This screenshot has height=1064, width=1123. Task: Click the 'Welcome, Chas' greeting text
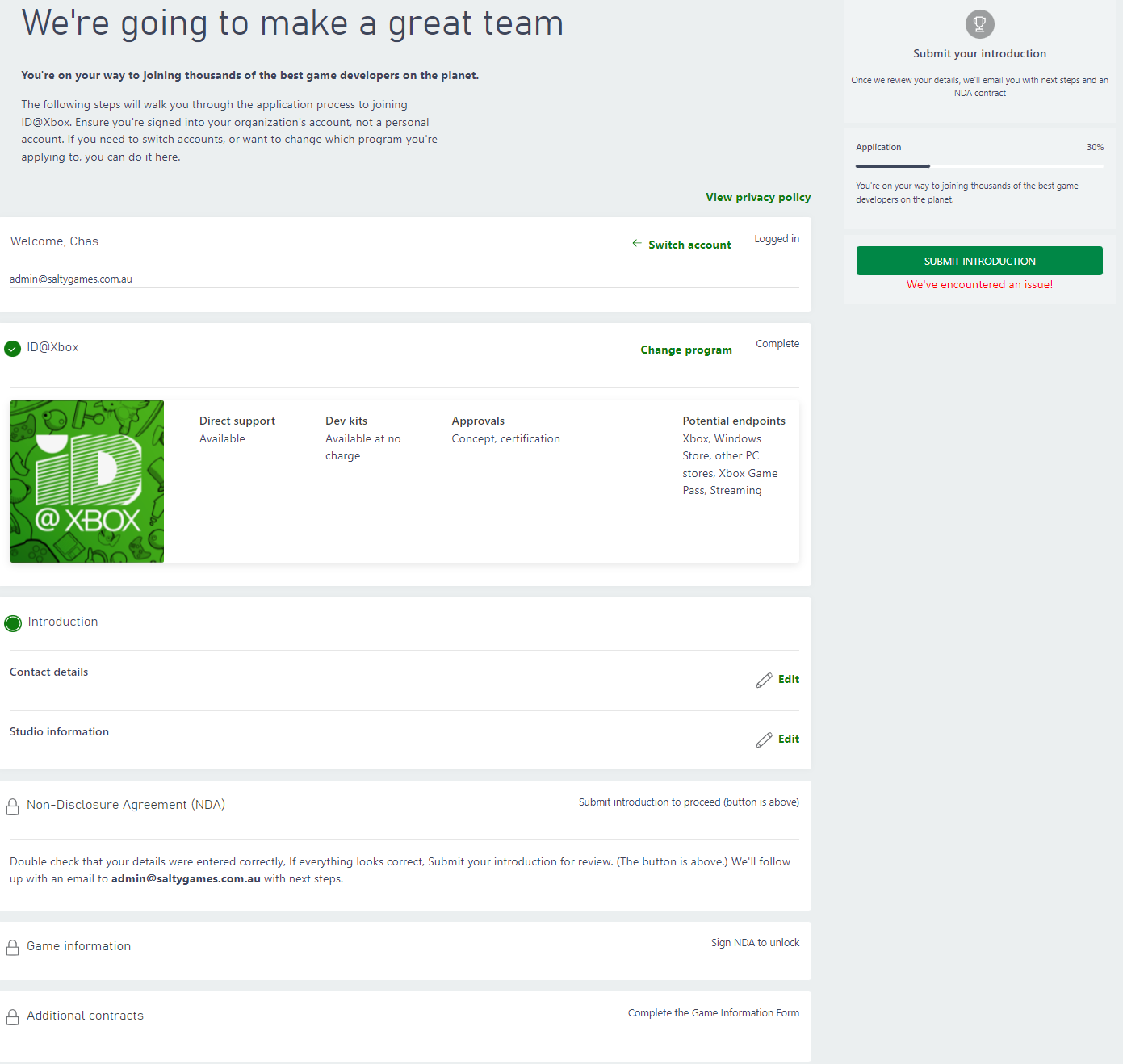tap(54, 241)
